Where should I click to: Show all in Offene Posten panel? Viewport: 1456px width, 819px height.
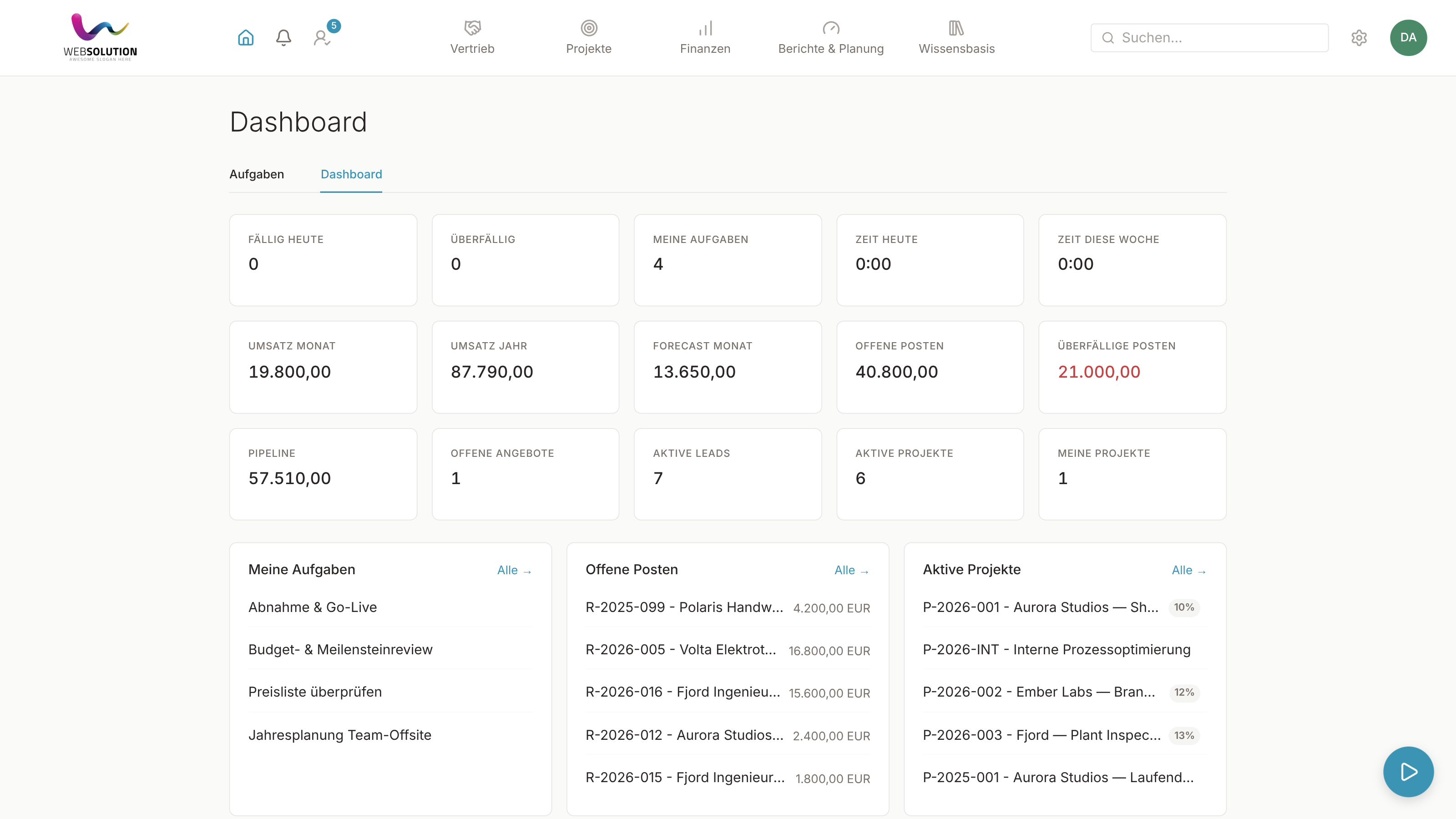[x=852, y=570]
